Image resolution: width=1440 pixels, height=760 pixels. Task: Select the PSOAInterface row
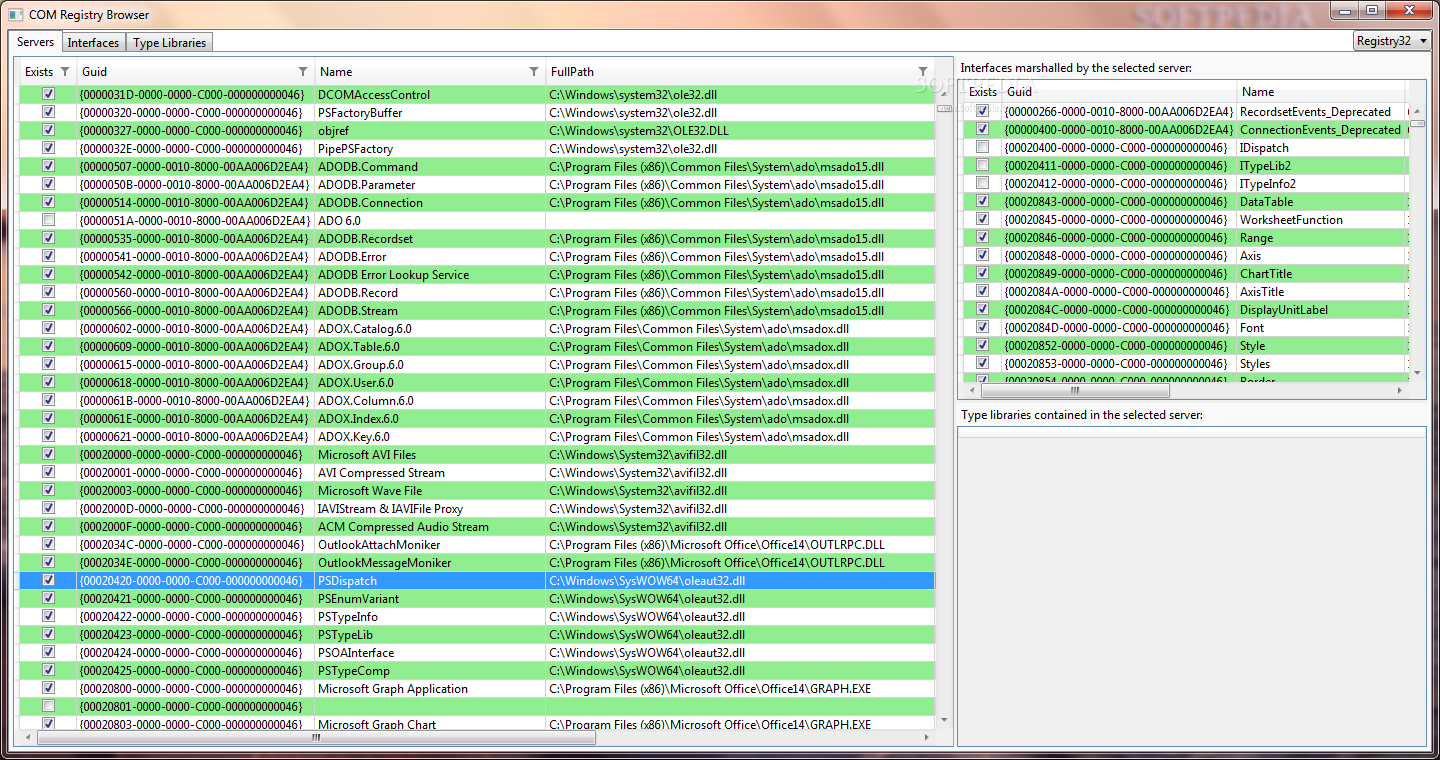(x=477, y=652)
